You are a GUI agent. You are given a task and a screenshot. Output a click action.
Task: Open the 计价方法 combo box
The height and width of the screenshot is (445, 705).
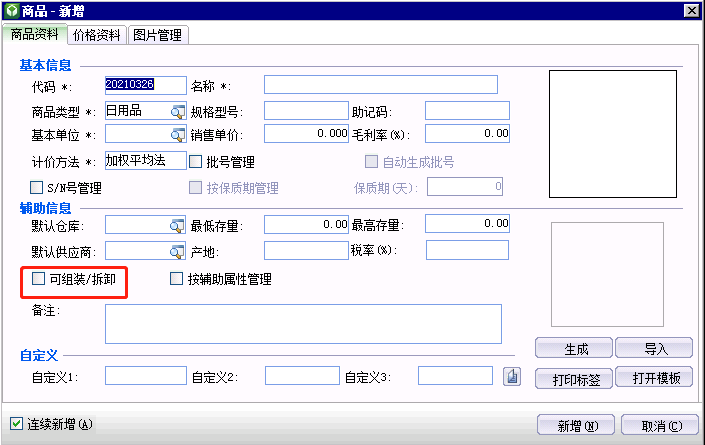[146, 160]
